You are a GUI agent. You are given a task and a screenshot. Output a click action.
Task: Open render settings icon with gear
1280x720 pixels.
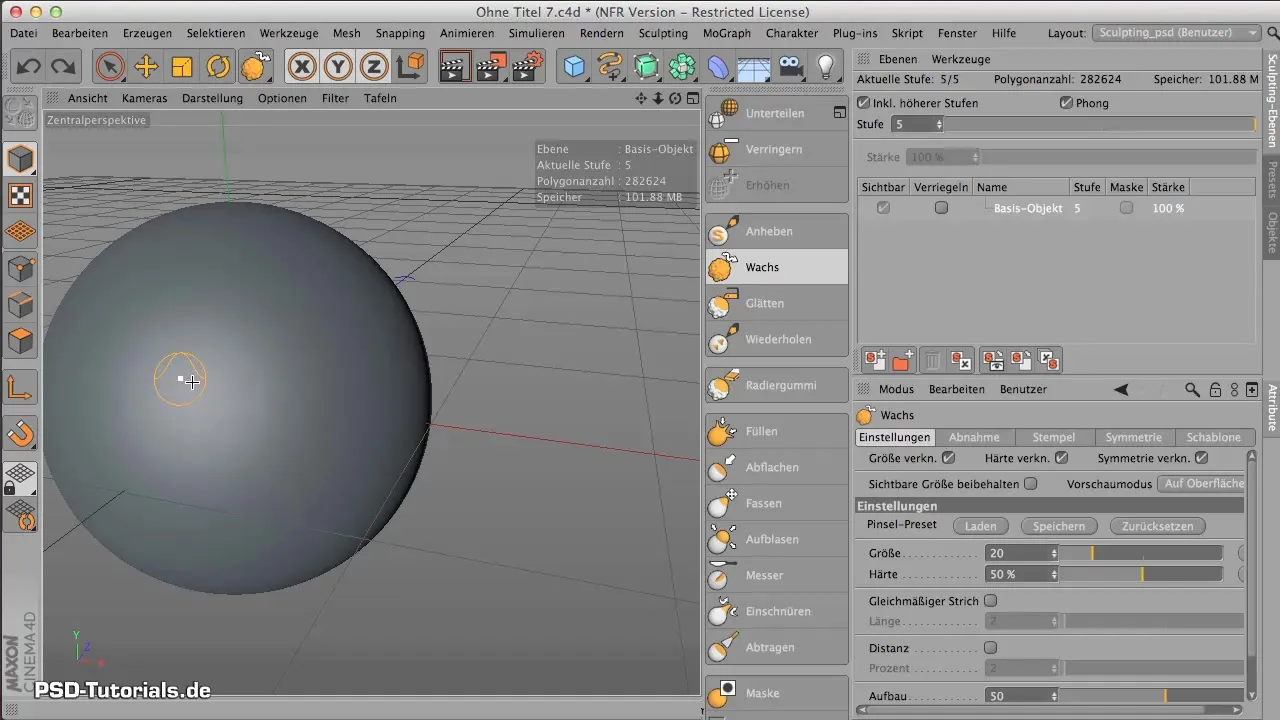(x=526, y=67)
